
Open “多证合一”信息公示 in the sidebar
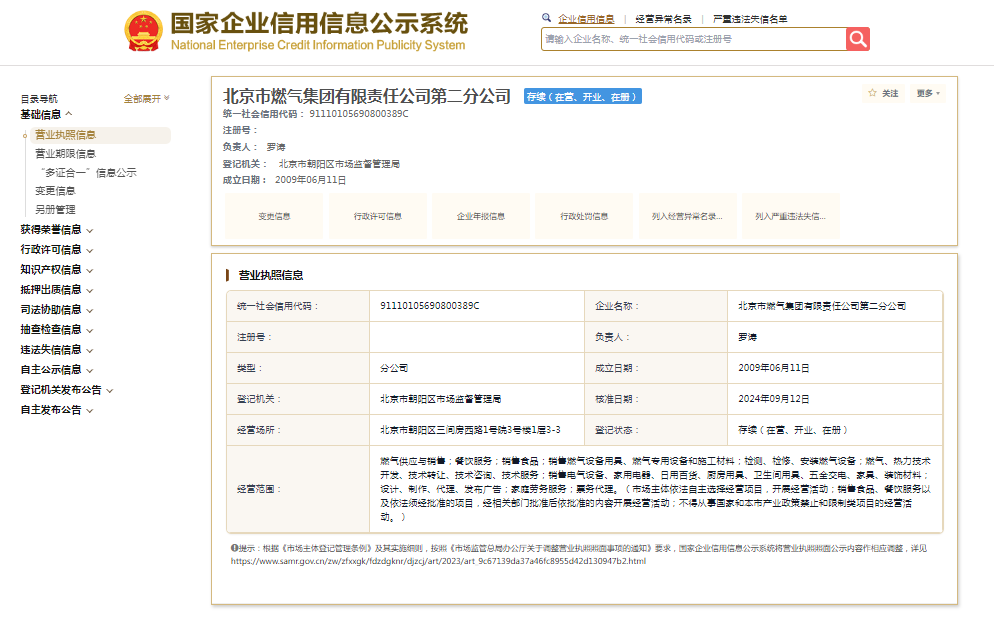tap(85, 173)
